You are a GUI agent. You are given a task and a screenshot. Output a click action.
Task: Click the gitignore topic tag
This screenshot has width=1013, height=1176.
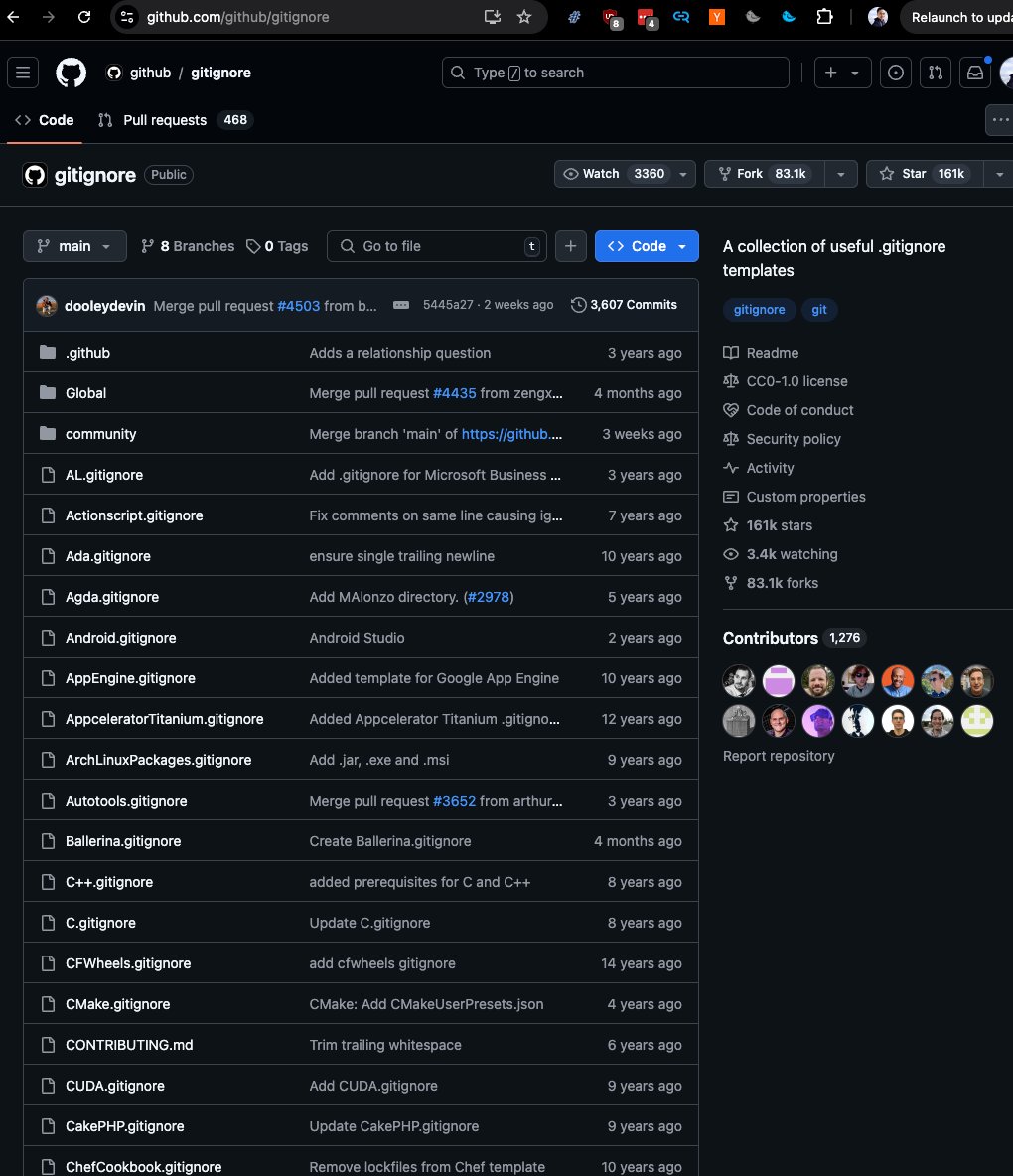pos(759,309)
